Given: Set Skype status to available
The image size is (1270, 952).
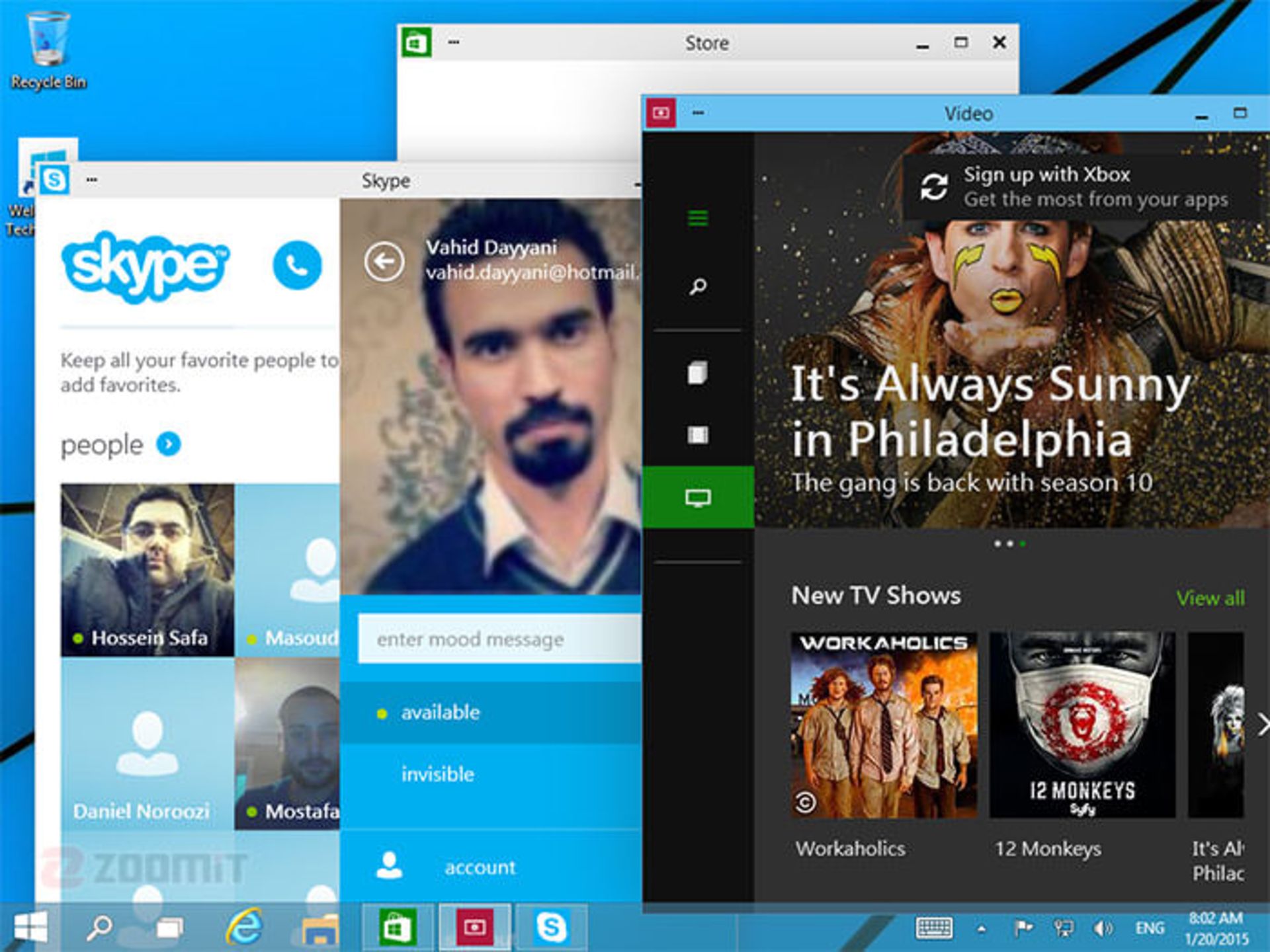Looking at the screenshot, I should [491, 712].
